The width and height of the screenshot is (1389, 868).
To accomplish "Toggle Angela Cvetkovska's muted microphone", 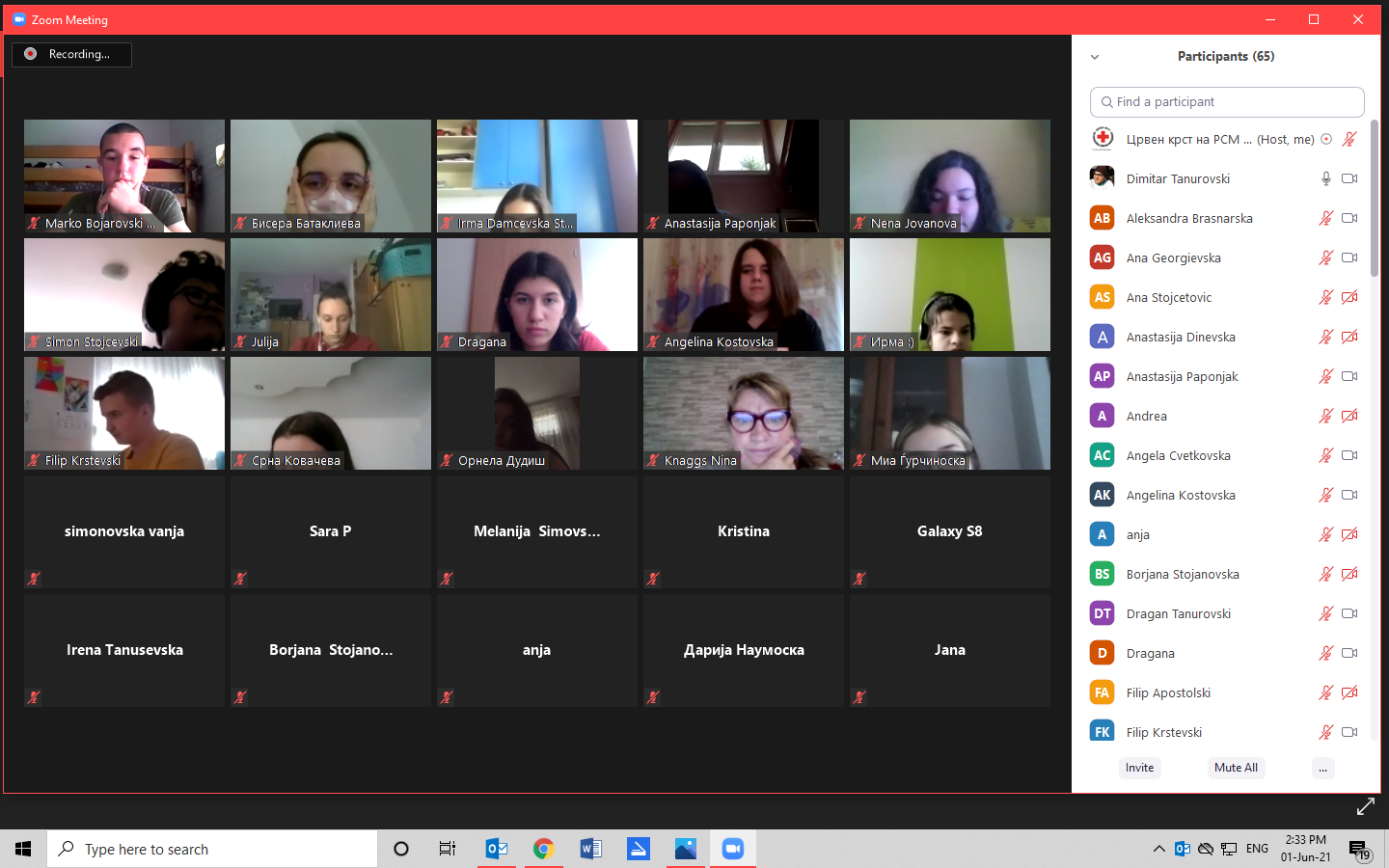I will pyautogui.click(x=1326, y=455).
